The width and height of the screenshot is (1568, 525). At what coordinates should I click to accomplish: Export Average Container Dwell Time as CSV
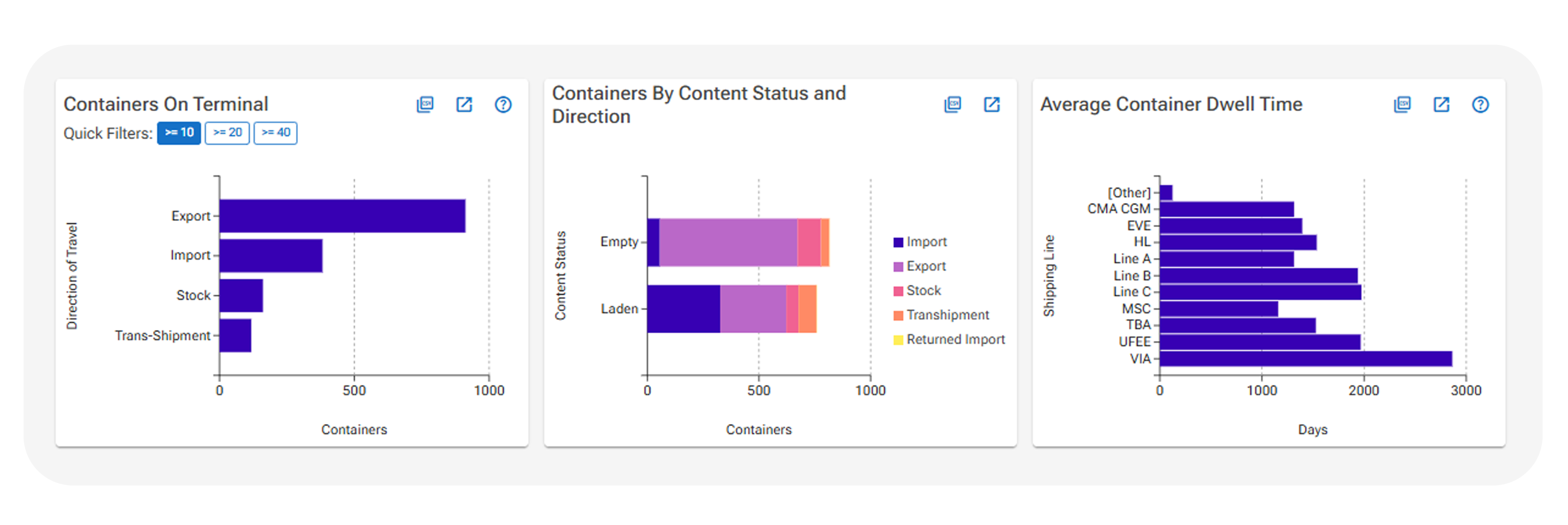[x=1402, y=105]
